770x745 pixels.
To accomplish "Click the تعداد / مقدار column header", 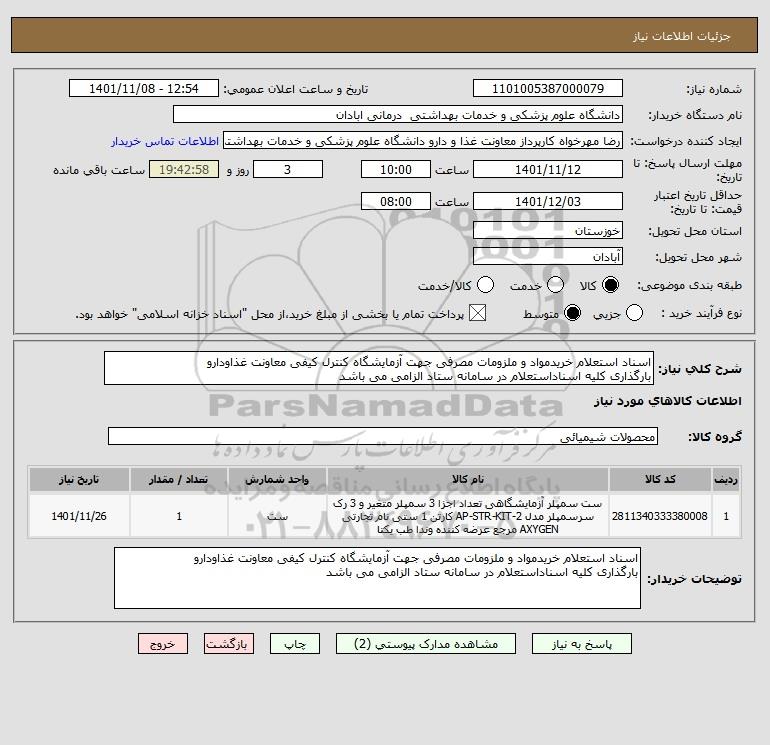I will click(x=179, y=479).
